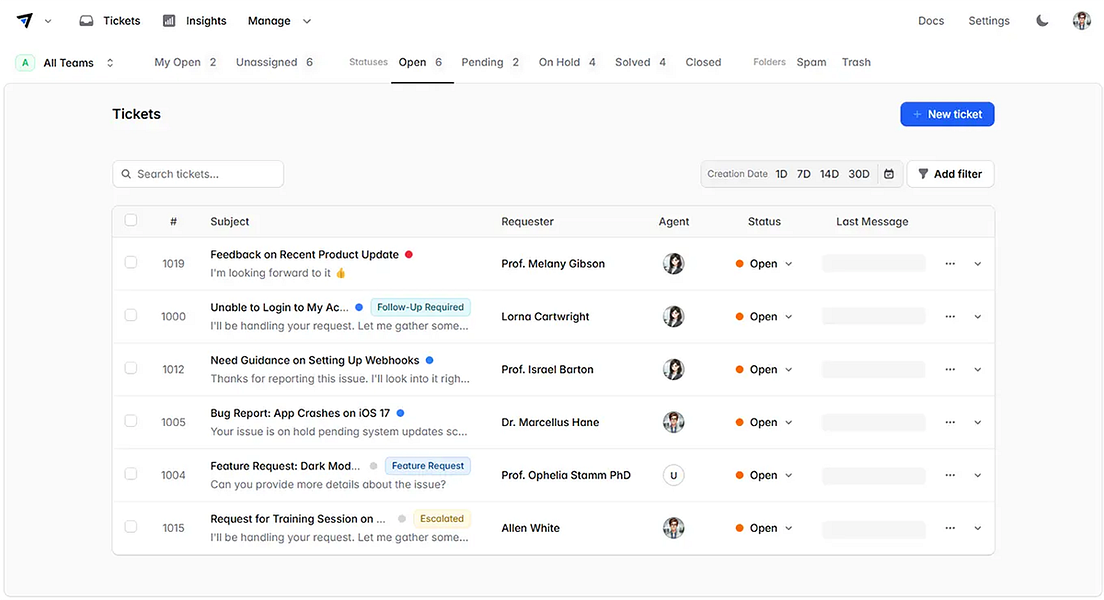This screenshot has width=1104, height=600.
Task: Click the Add filter button
Action: pyautogui.click(x=950, y=174)
